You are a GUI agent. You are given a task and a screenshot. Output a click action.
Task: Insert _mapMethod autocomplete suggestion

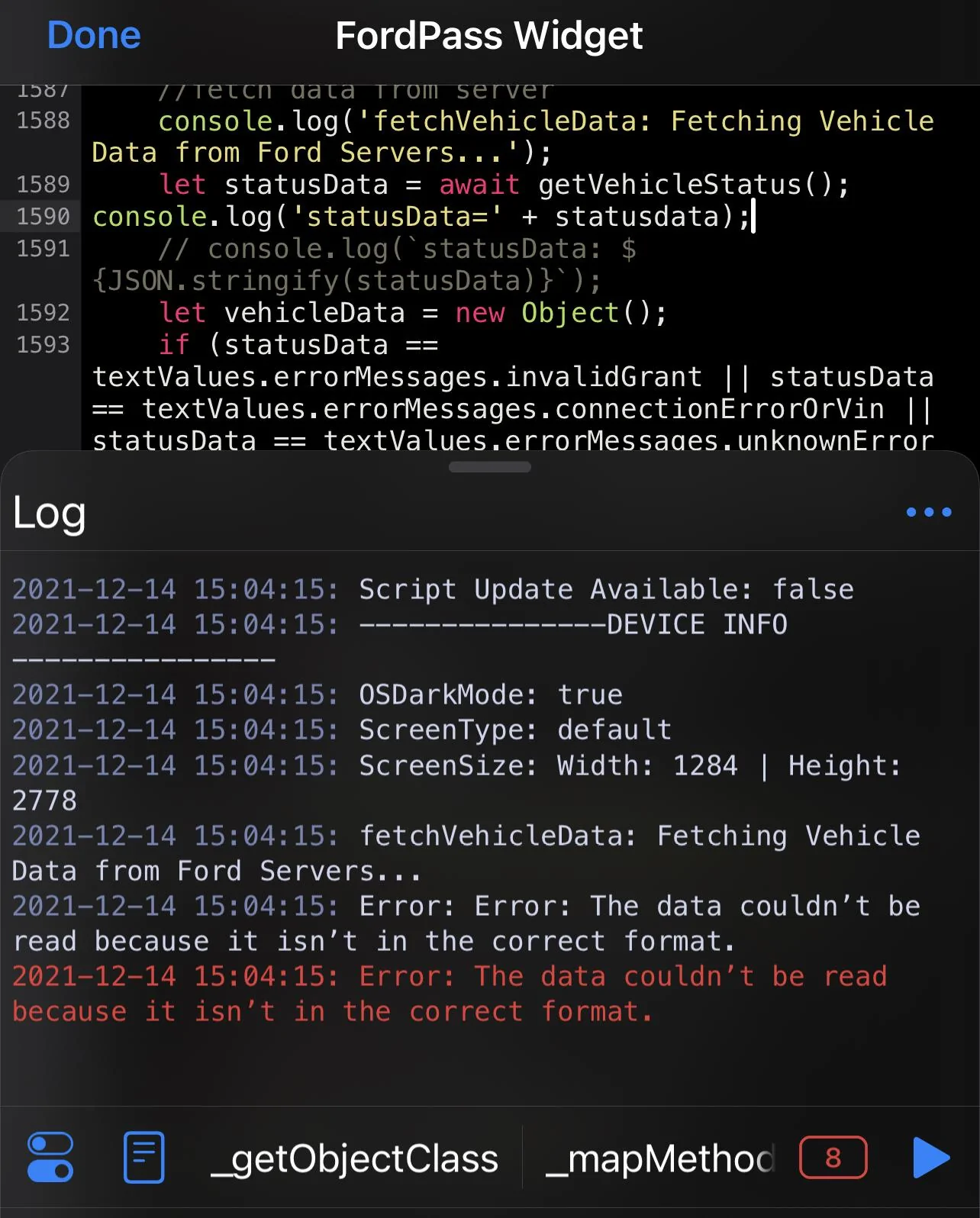(x=659, y=1158)
